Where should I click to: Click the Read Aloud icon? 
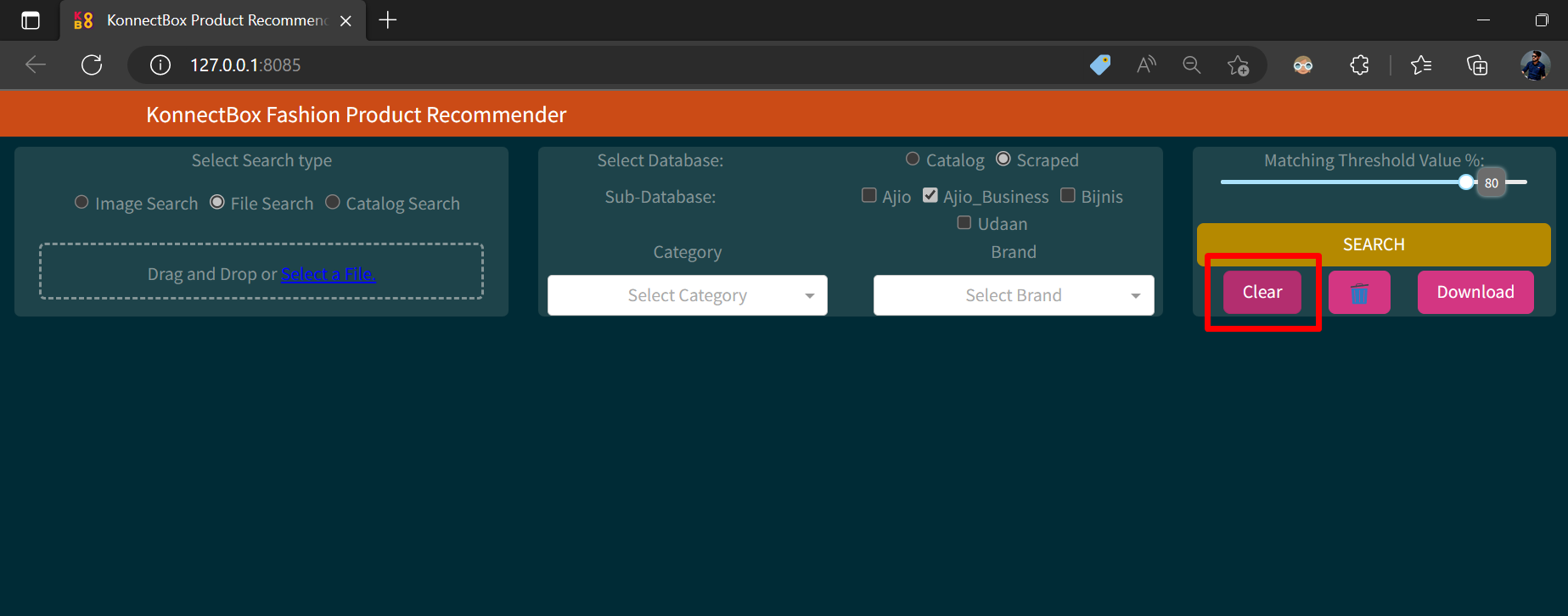click(x=1146, y=64)
